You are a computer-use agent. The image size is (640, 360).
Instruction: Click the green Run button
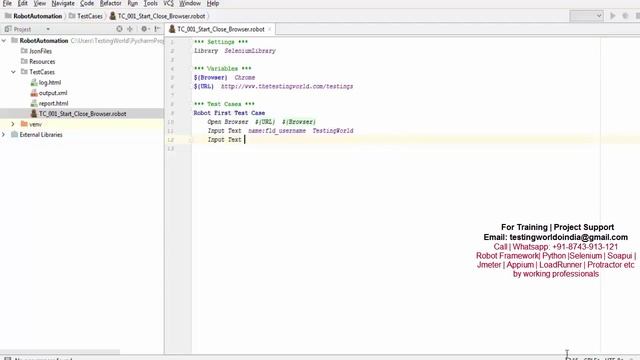coord(613,16)
